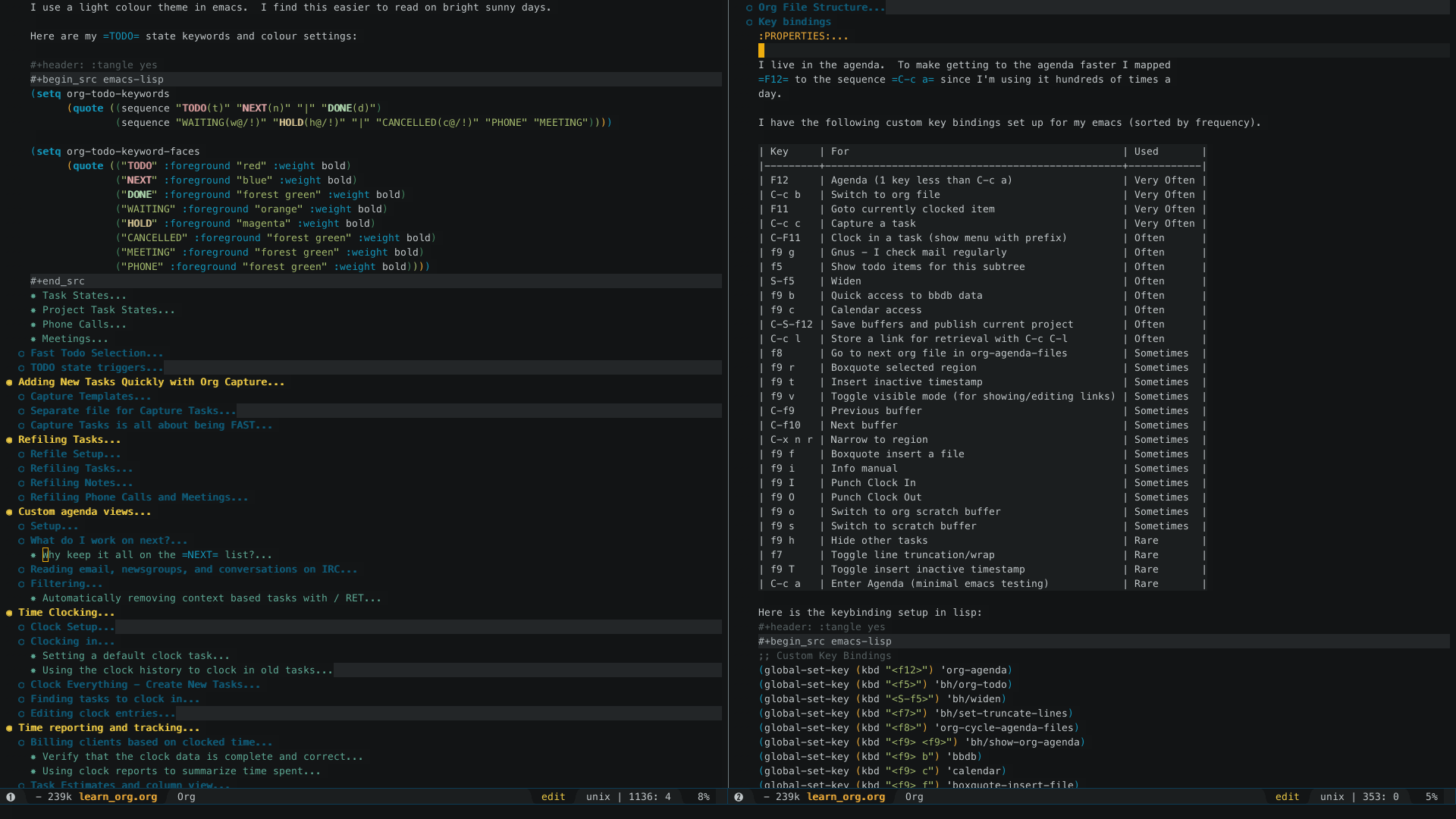Toggle the left modeline edit state indicator
The width and height of the screenshot is (1456, 819).
coord(553,797)
